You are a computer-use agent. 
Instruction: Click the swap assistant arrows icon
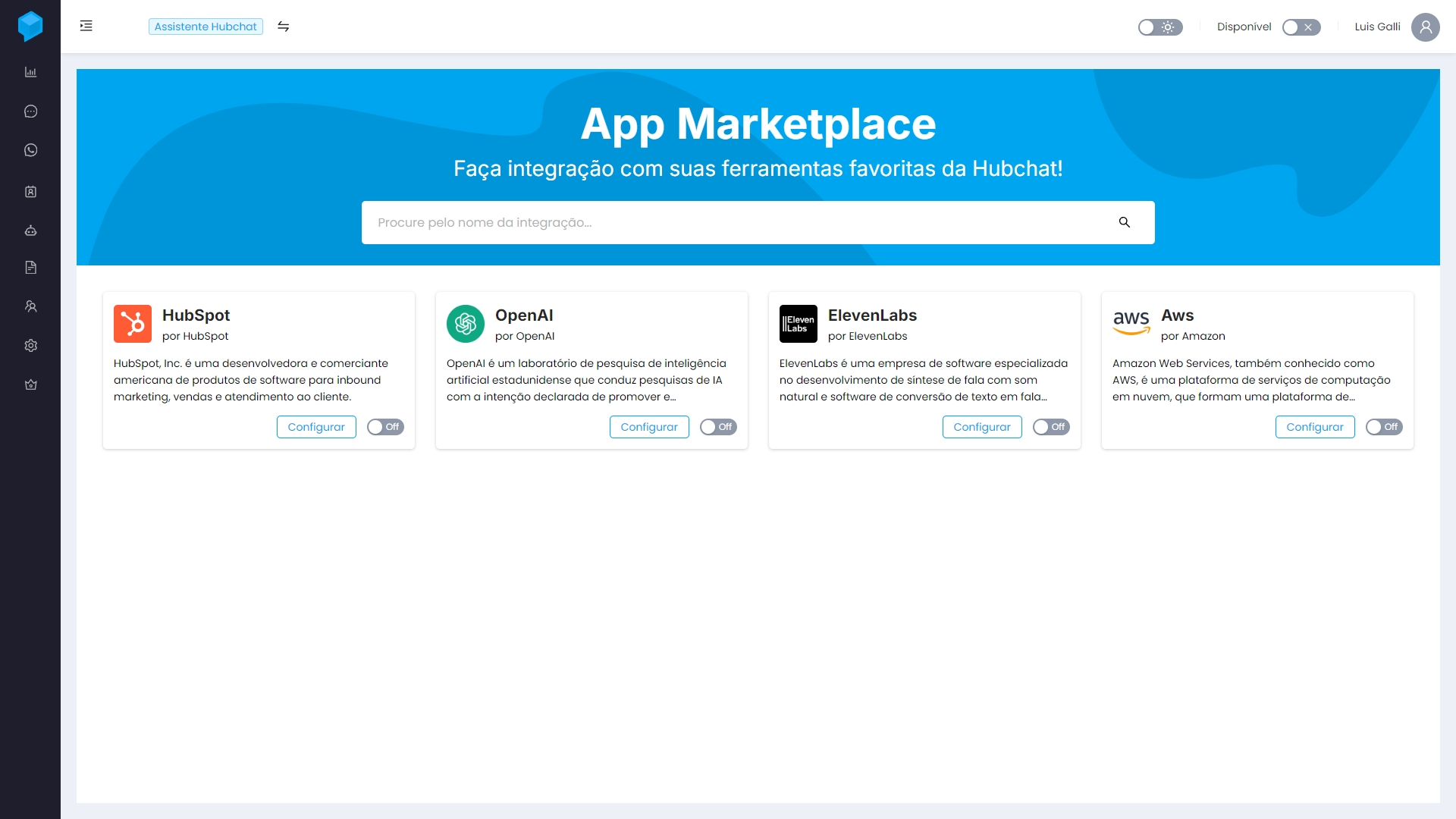tap(284, 27)
